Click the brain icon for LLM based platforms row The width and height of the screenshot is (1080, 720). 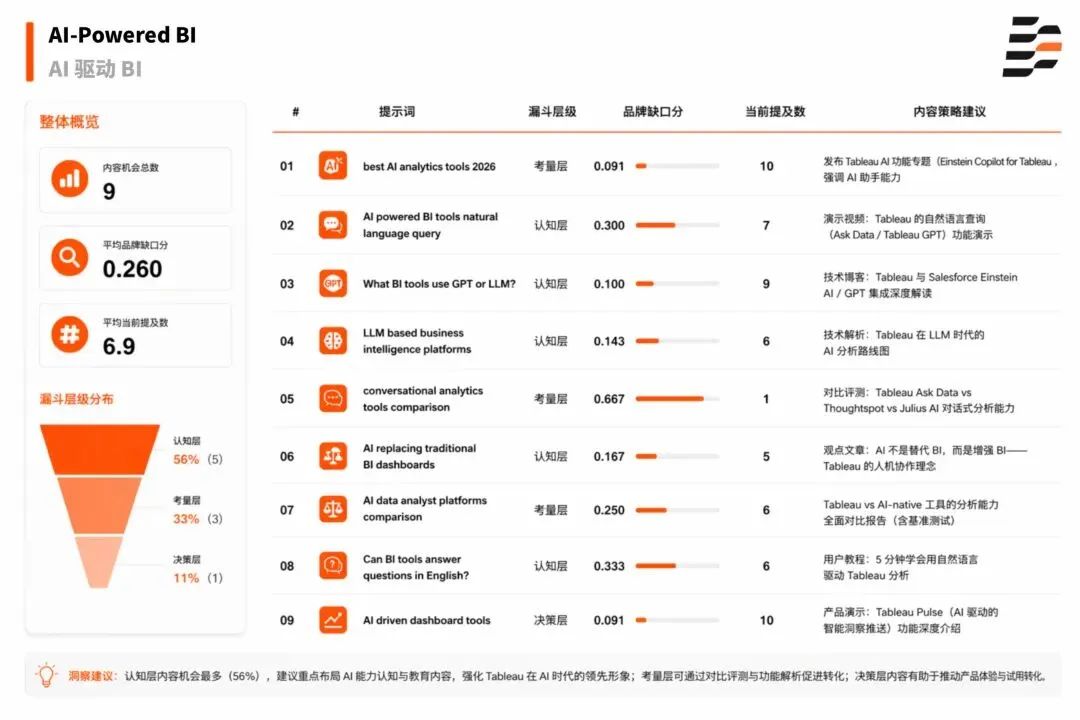point(333,340)
